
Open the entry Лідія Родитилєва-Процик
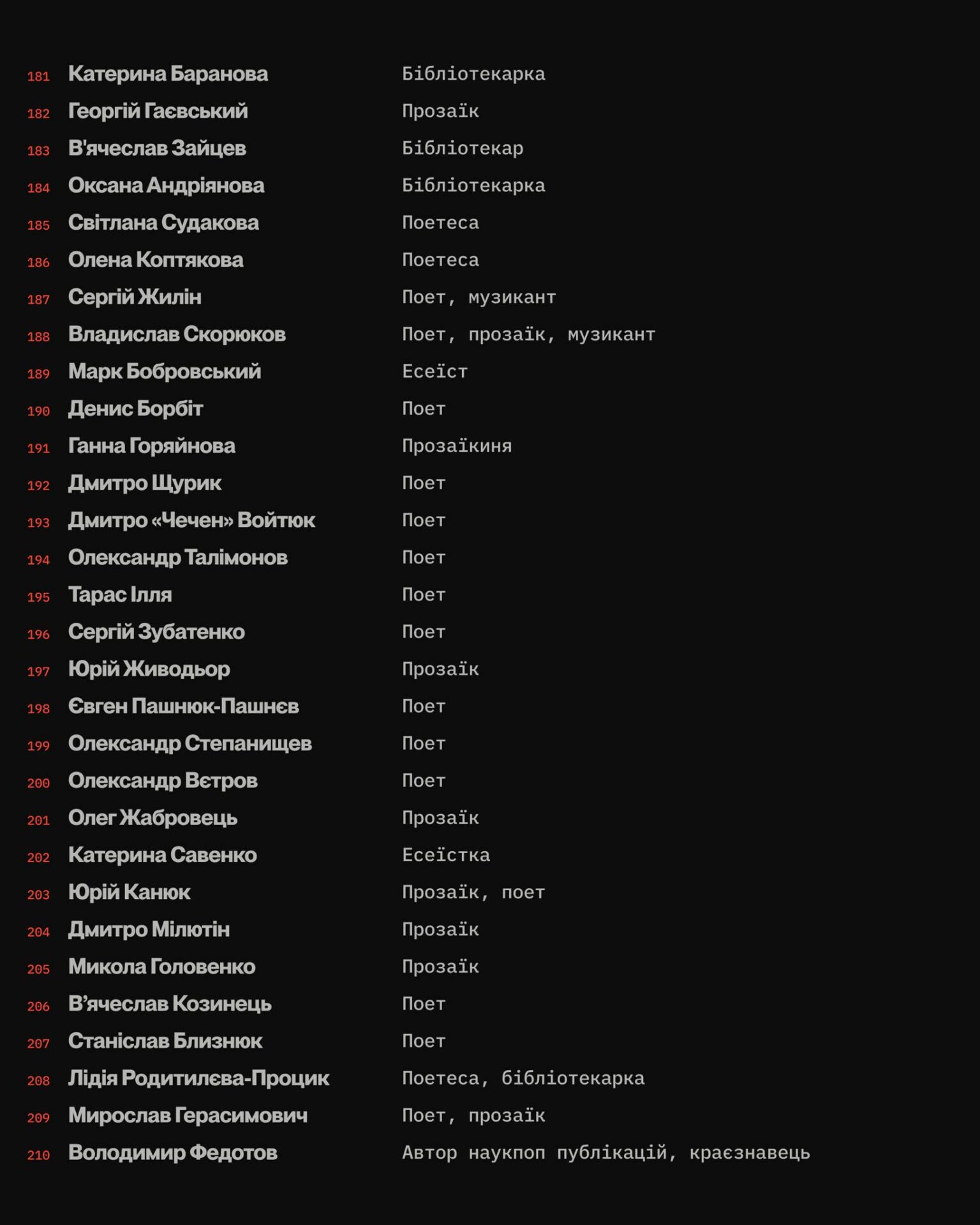(198, 1078)
